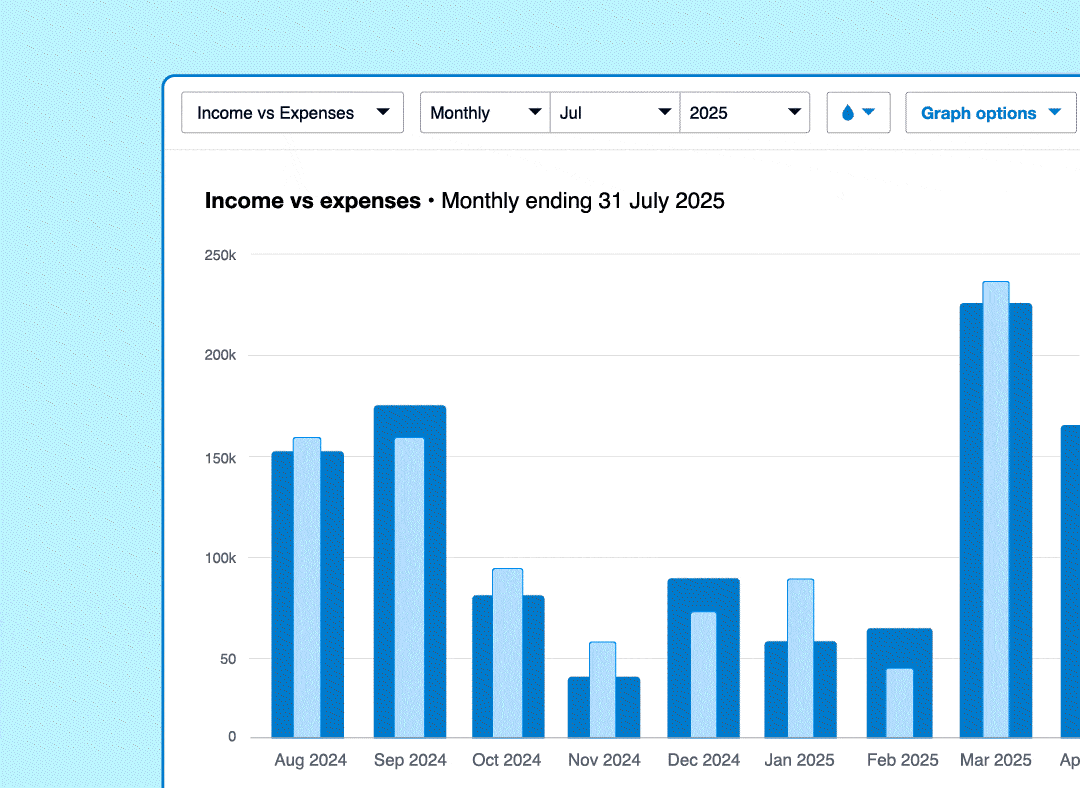This screenshot has width=1080, height=788.
Task: Click the Nov 2024 axis label
Action: point(604,760)
